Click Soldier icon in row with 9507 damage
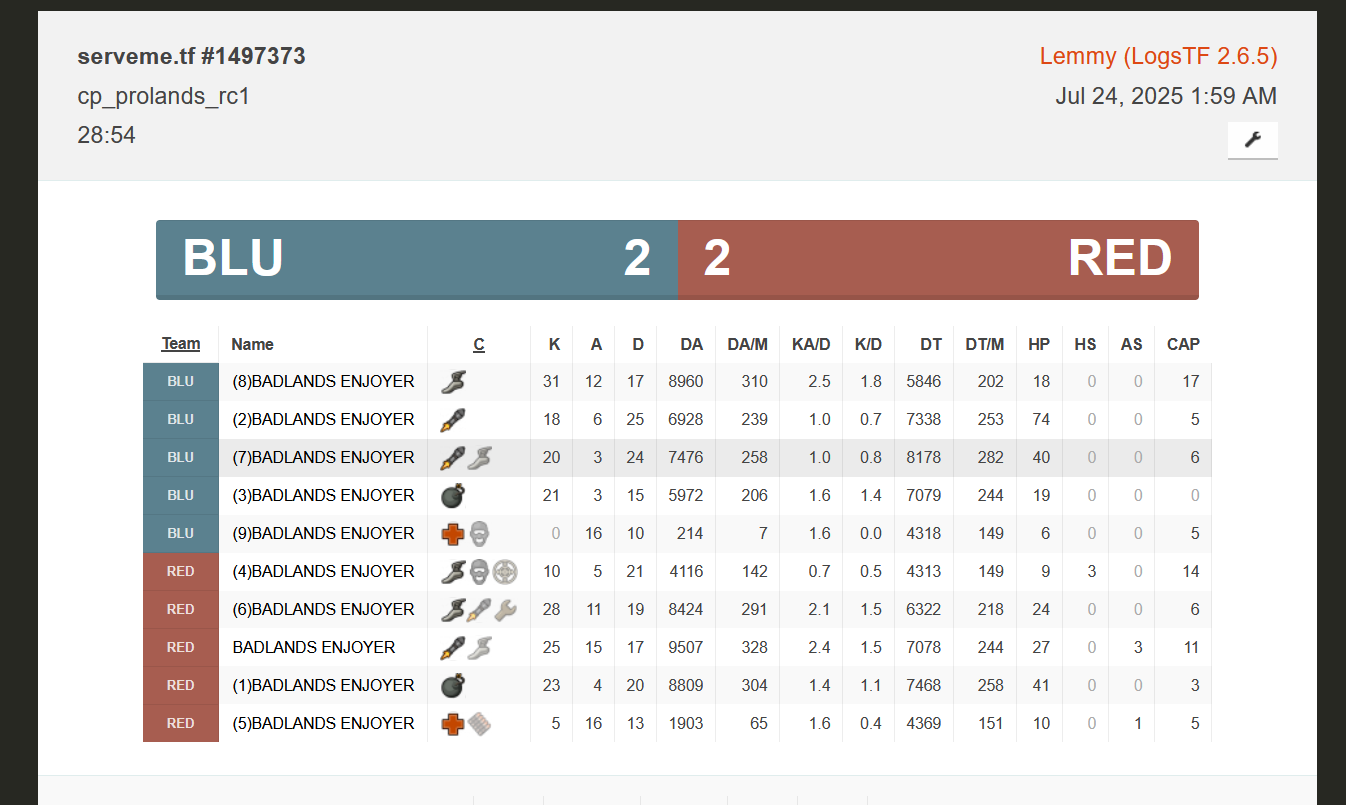 453,647
